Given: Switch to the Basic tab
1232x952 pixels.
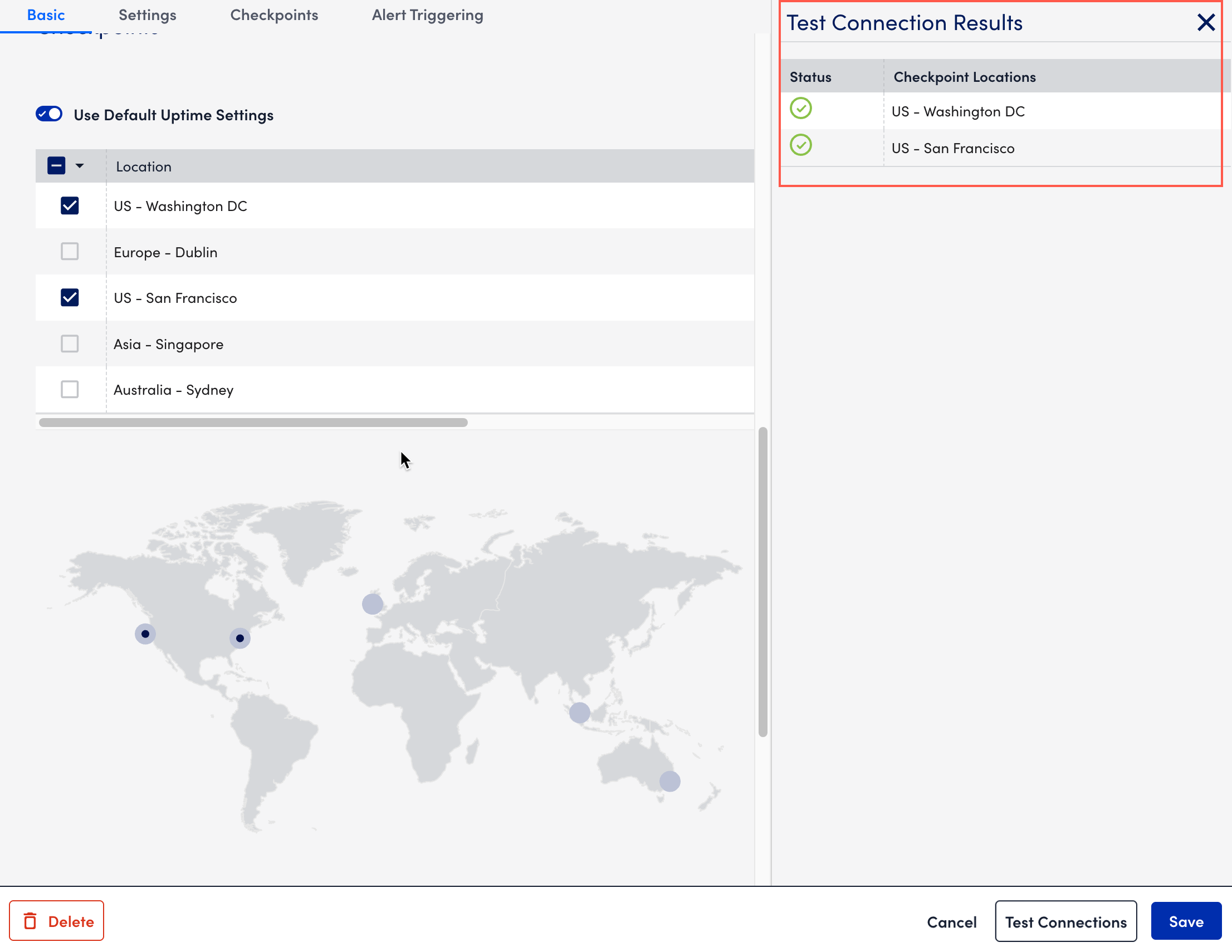Looking at the screenshot, I should click(x=46, y=15).
